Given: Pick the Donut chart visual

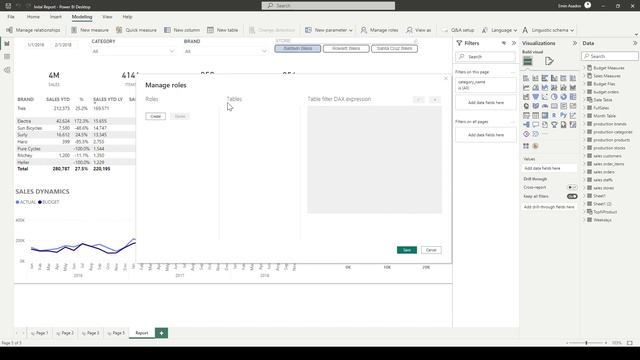Looking at the screenshot, I should [x=564, y=97].
